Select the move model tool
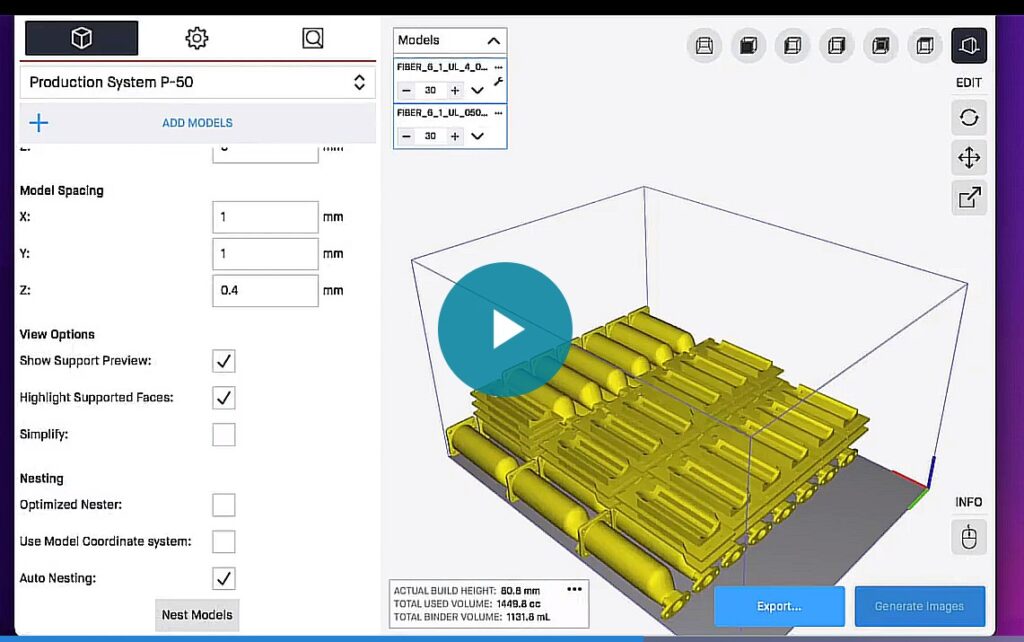Image resolution: width=1024 pixels, height=642 pixels. click(x=968, y=157)
